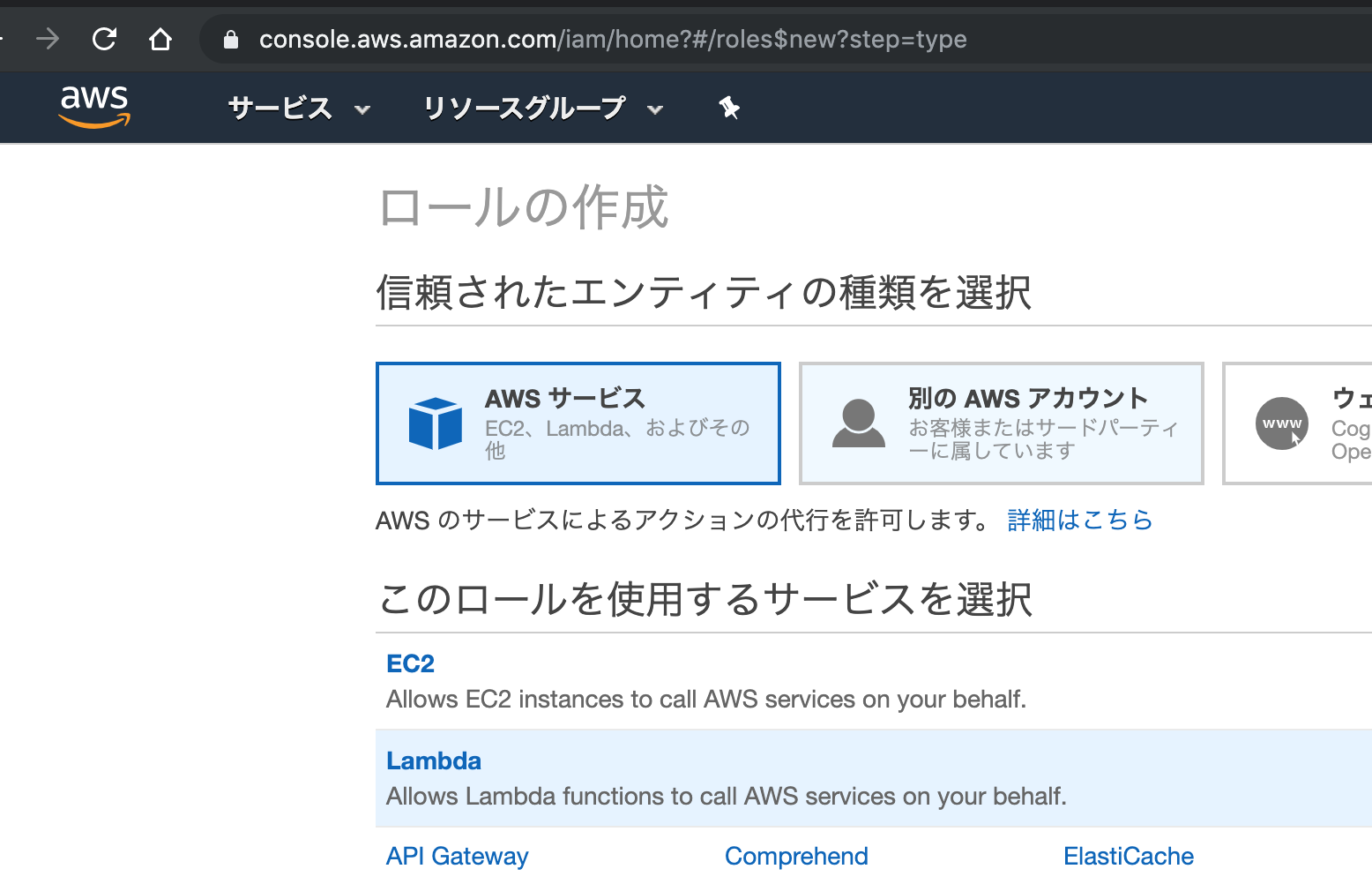
Task: Open the リソースグループ dropdown menu
Action: [543, 109]
